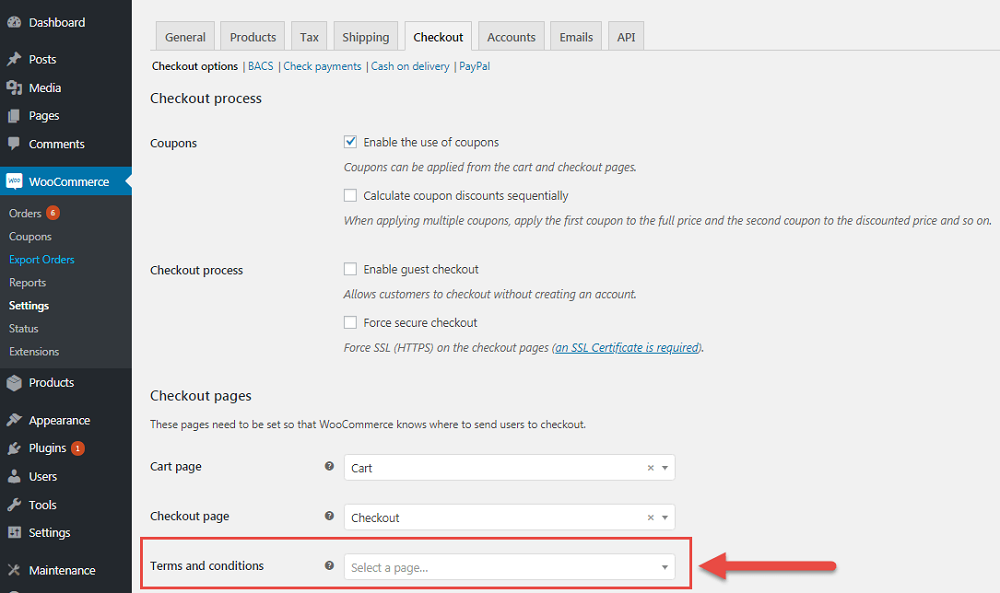Click the WooCommerce logo icon

pyautogui.click(x=14, y=182)
